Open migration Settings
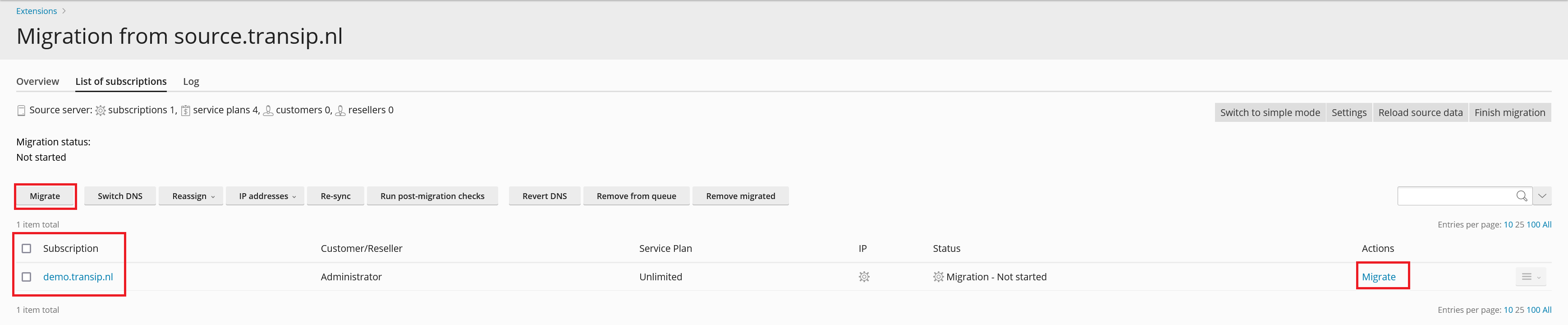 click(1349, 112)
